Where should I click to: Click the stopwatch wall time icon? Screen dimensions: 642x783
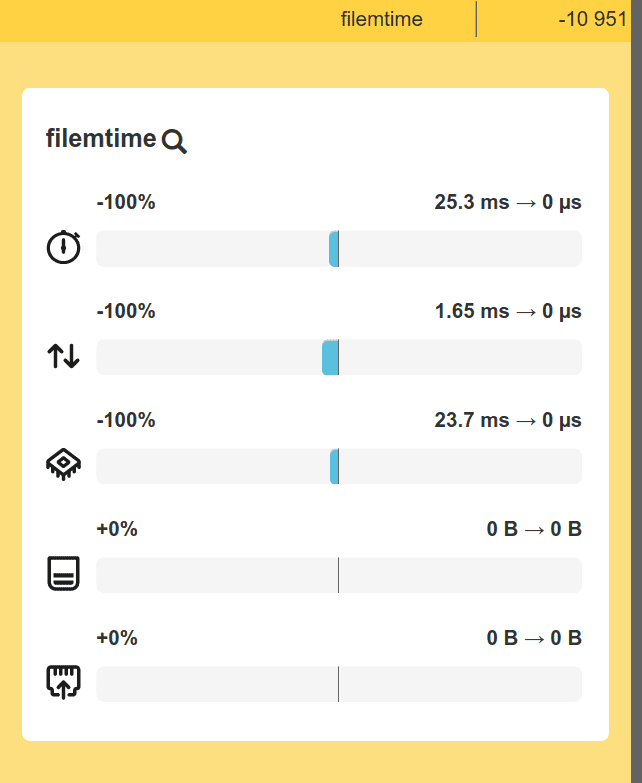click(64, 247)
